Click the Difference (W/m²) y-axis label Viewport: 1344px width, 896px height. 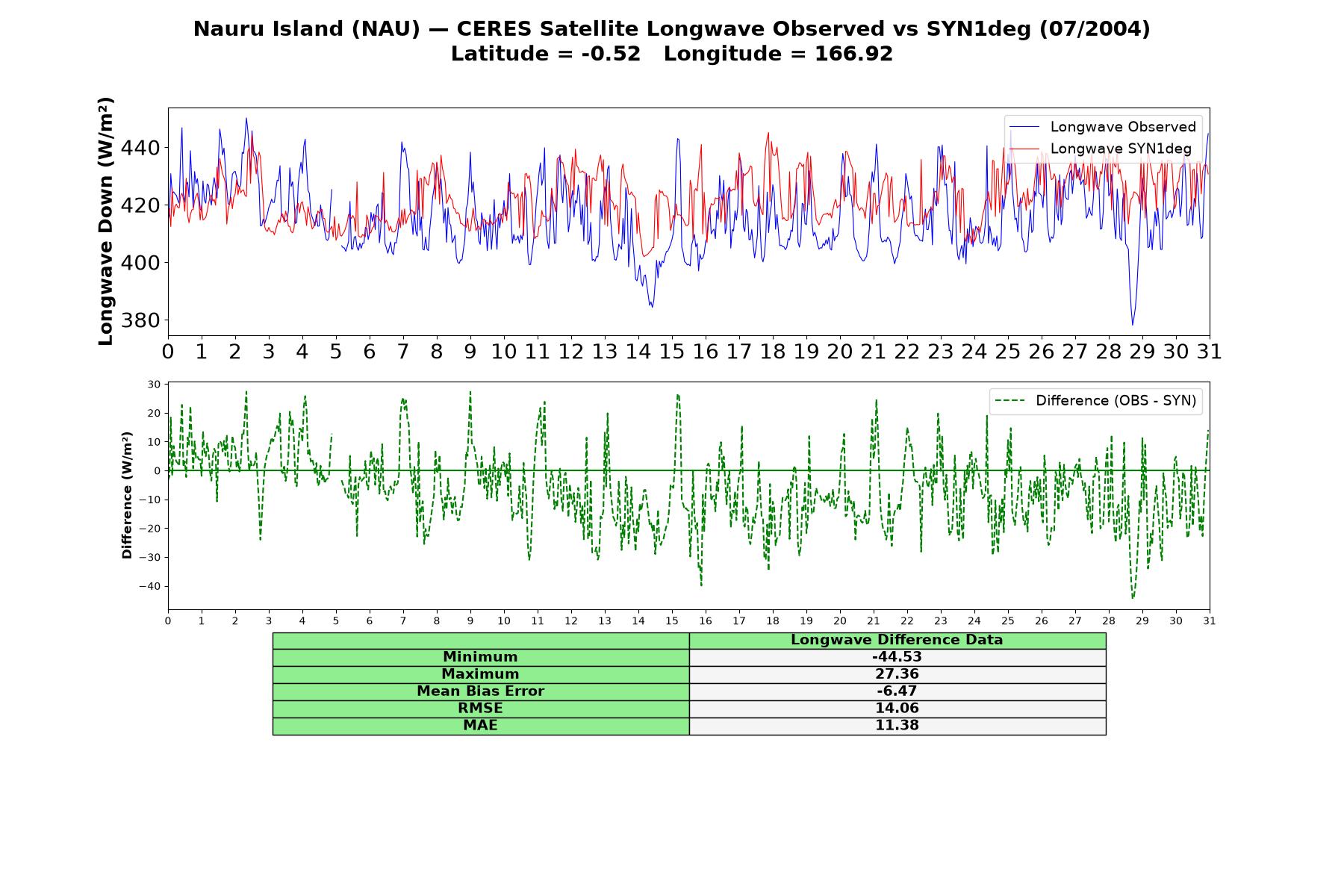coord(127,495)
